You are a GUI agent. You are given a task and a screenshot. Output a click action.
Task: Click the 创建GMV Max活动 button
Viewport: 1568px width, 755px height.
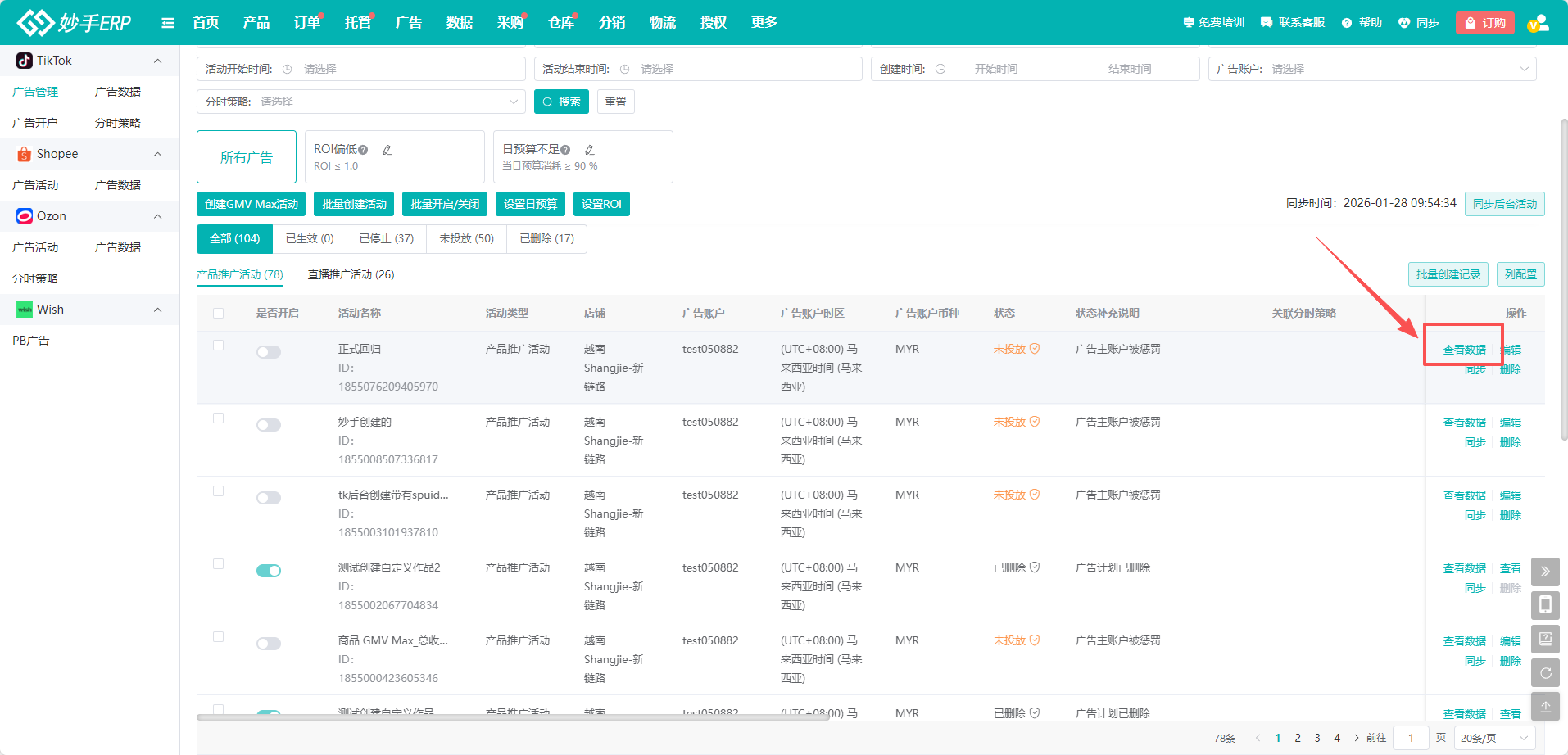tap(251, 204)
